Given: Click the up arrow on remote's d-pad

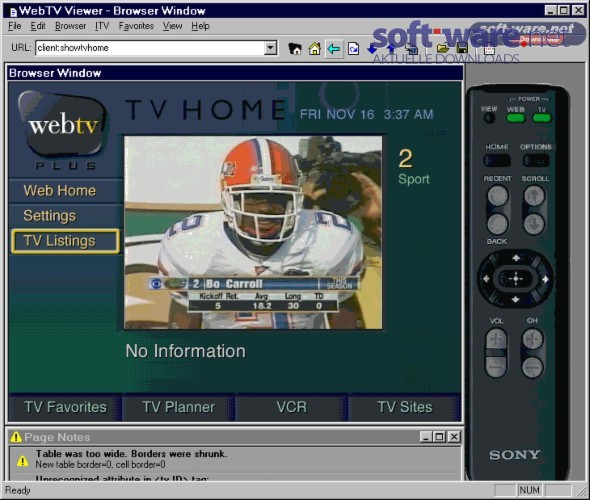Looking at the screenshot, I should (x=516, y=258).
